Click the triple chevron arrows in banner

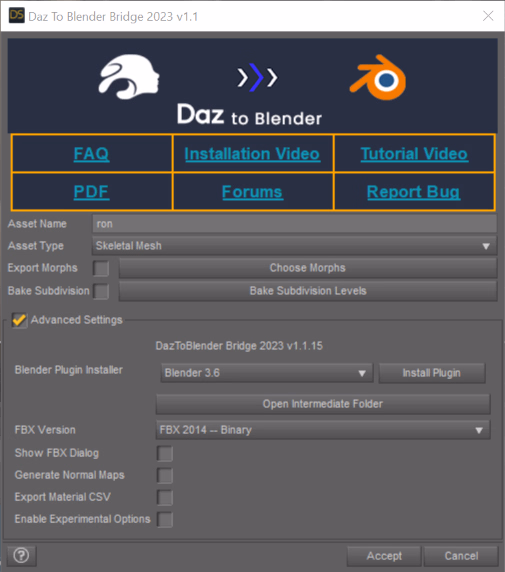[257, 77]
